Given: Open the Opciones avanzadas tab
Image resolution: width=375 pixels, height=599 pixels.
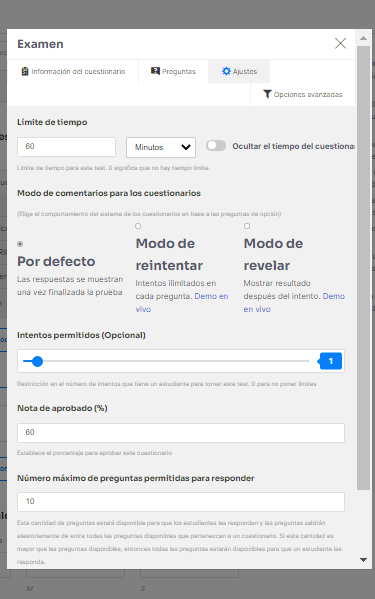Looking at the screenshot, I should click(x=303, y=94).
